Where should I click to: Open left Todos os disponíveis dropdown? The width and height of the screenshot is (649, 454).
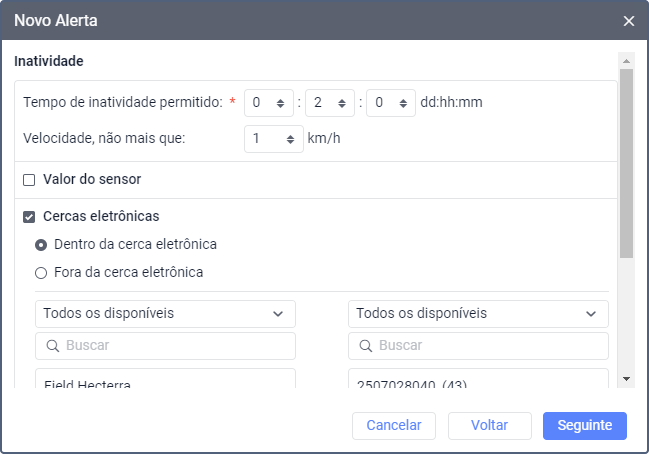[x=165, y=313]
